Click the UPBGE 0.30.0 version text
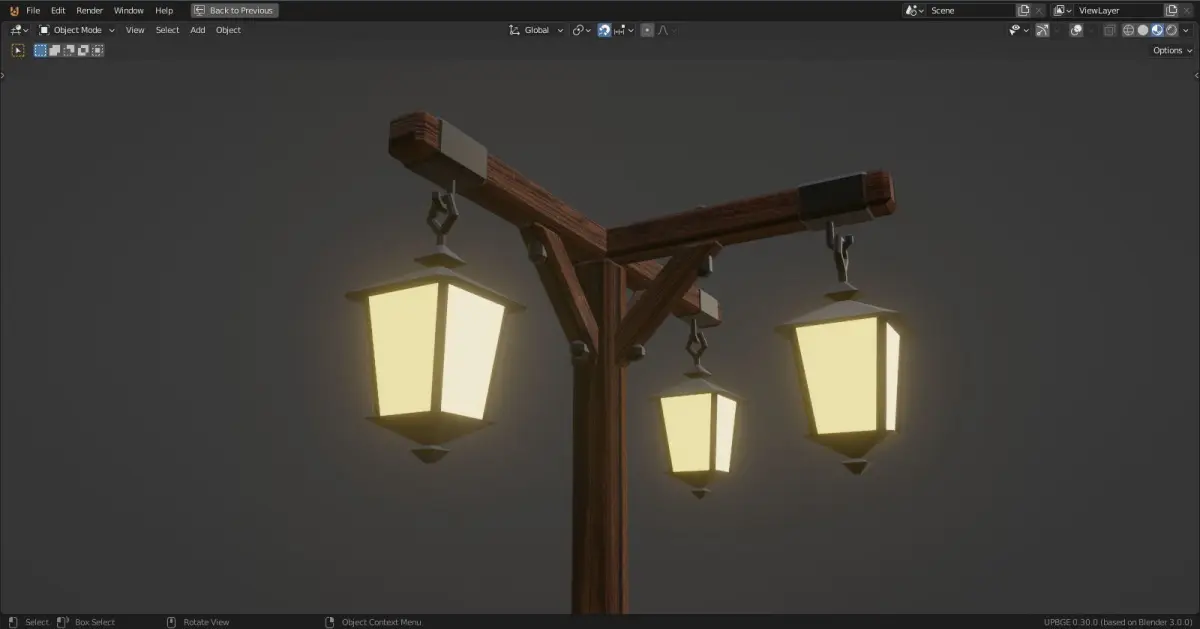The image size is (1200, 629). [x=1118, y=622]
